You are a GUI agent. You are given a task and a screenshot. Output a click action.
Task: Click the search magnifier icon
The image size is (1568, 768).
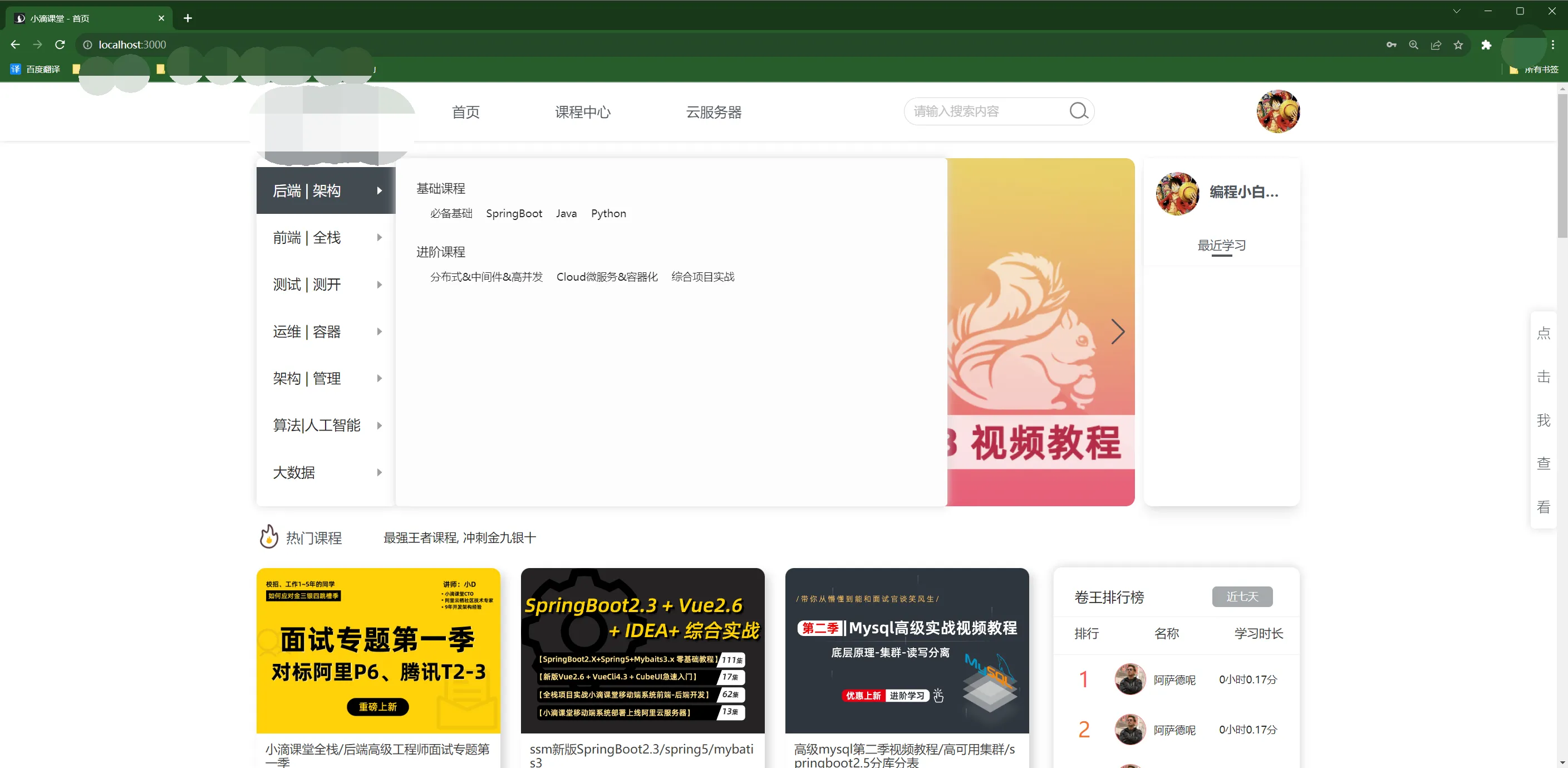tap(1079, 111)
